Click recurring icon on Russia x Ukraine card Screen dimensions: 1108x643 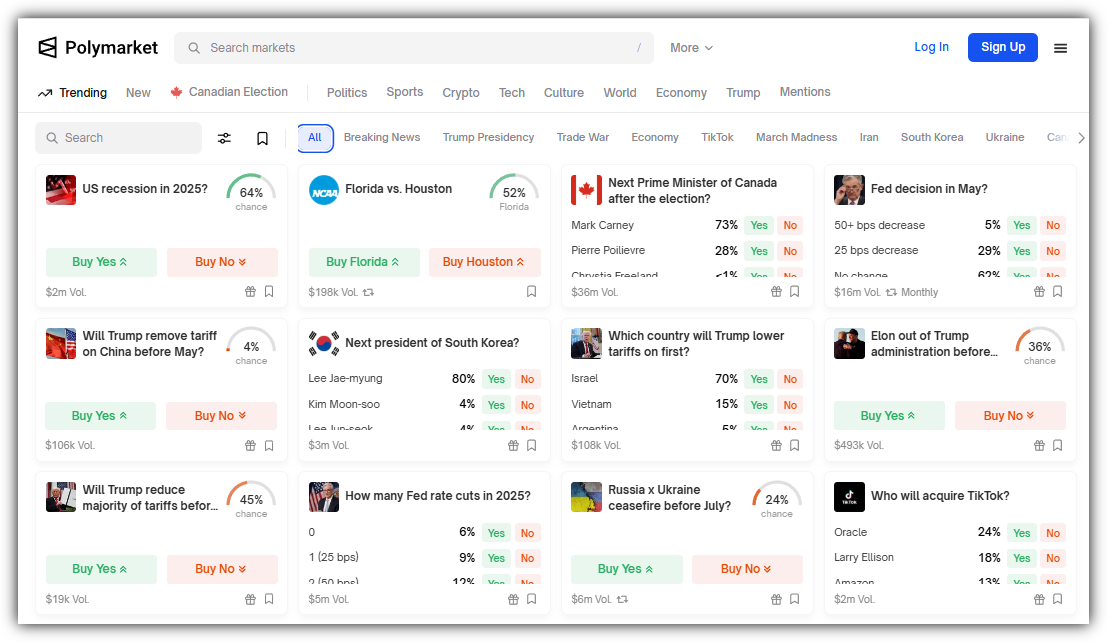click(x=622, y=599)
